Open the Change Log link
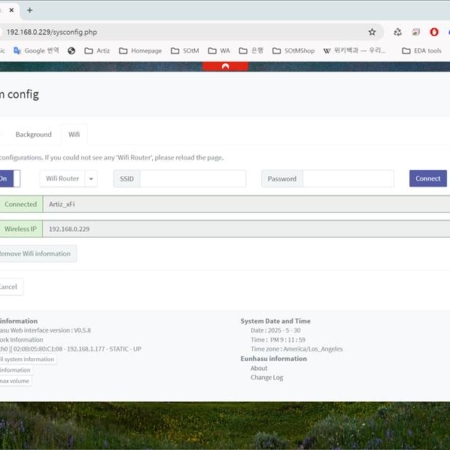450x450 pixels. coord(267,377)
